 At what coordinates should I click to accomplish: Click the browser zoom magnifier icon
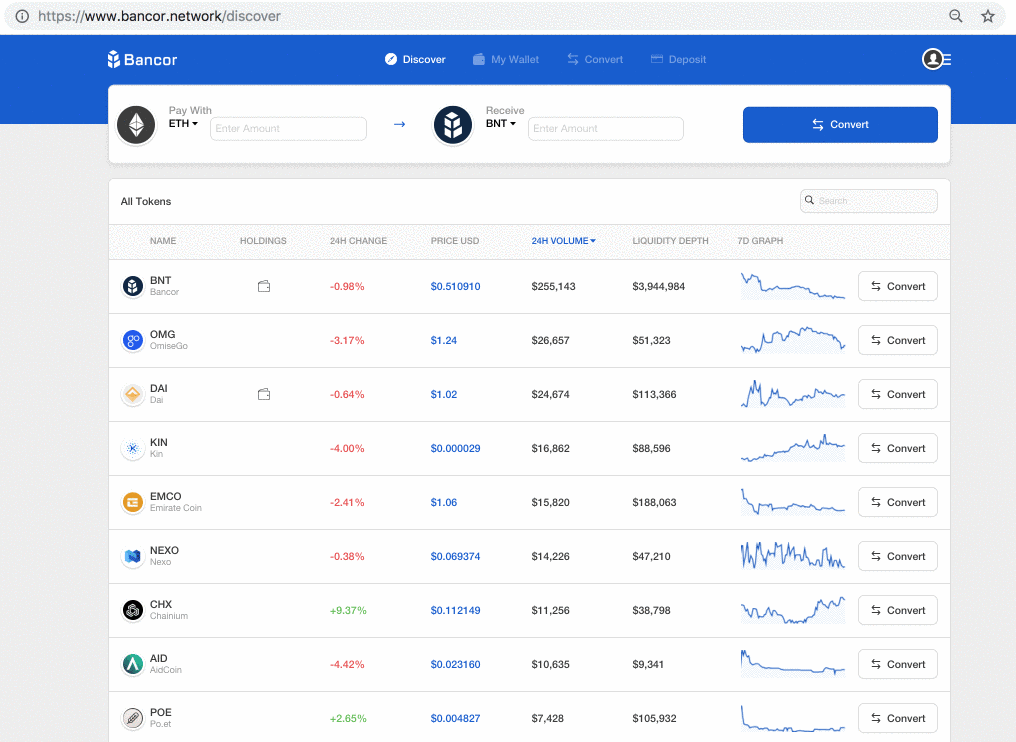956,16
